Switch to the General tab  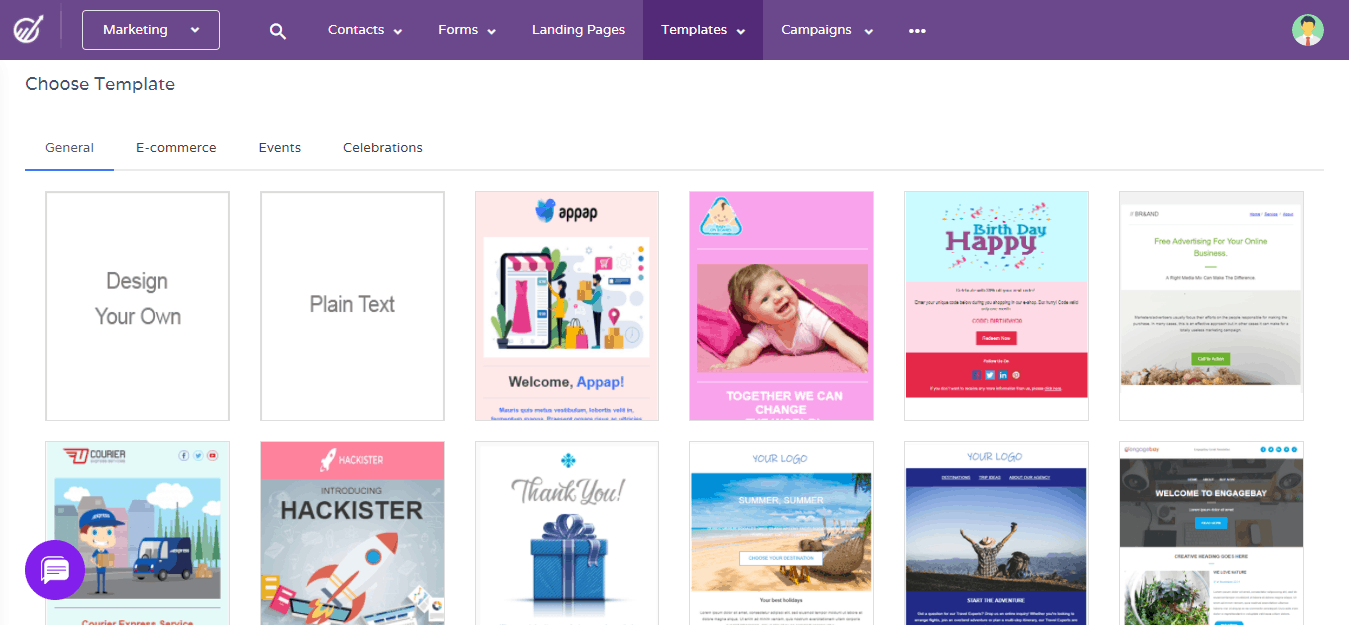pyautogui.click(x=69, y=148)
